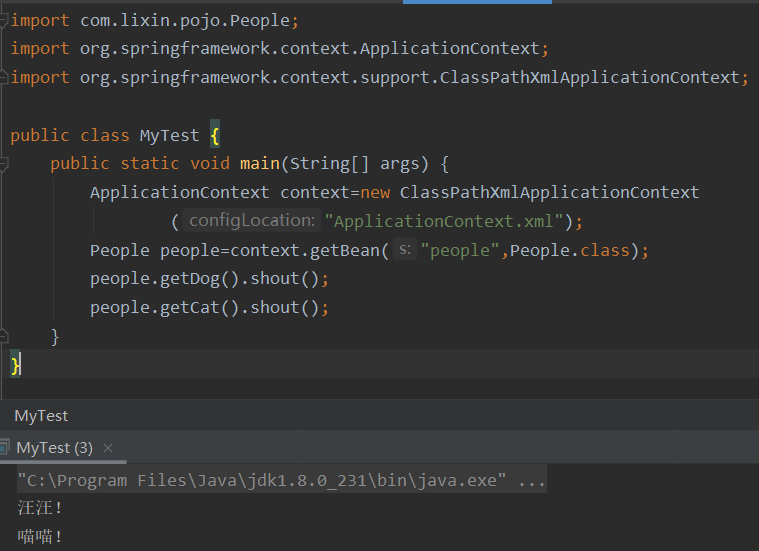Click shout() on the getCat line

pos(285,307)
